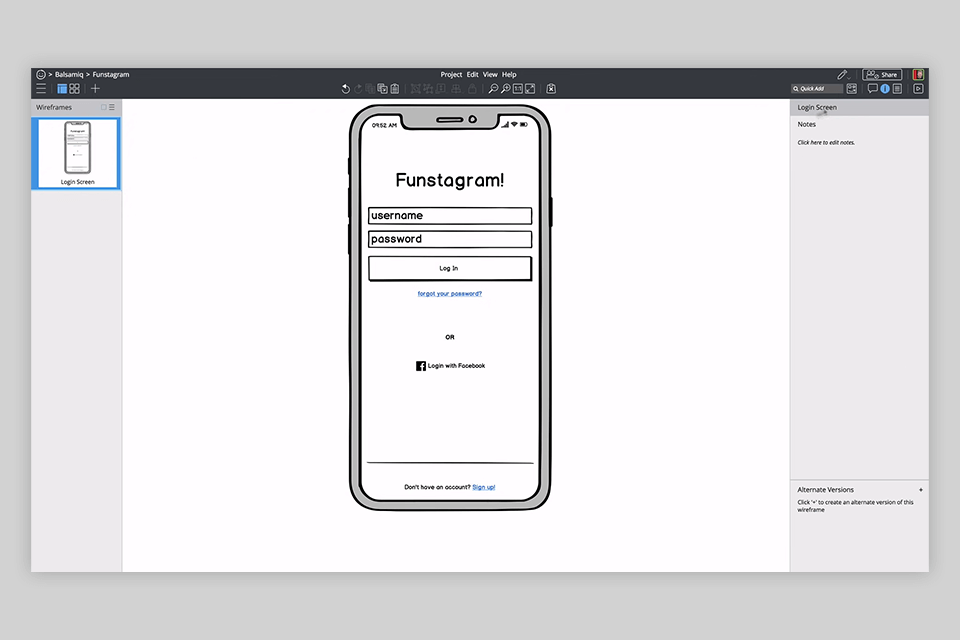Image resolution: width=960 pixels, height=640 pixels.
Task: Click the Duplicate icon in toolbar
Action: click(383, 89)
